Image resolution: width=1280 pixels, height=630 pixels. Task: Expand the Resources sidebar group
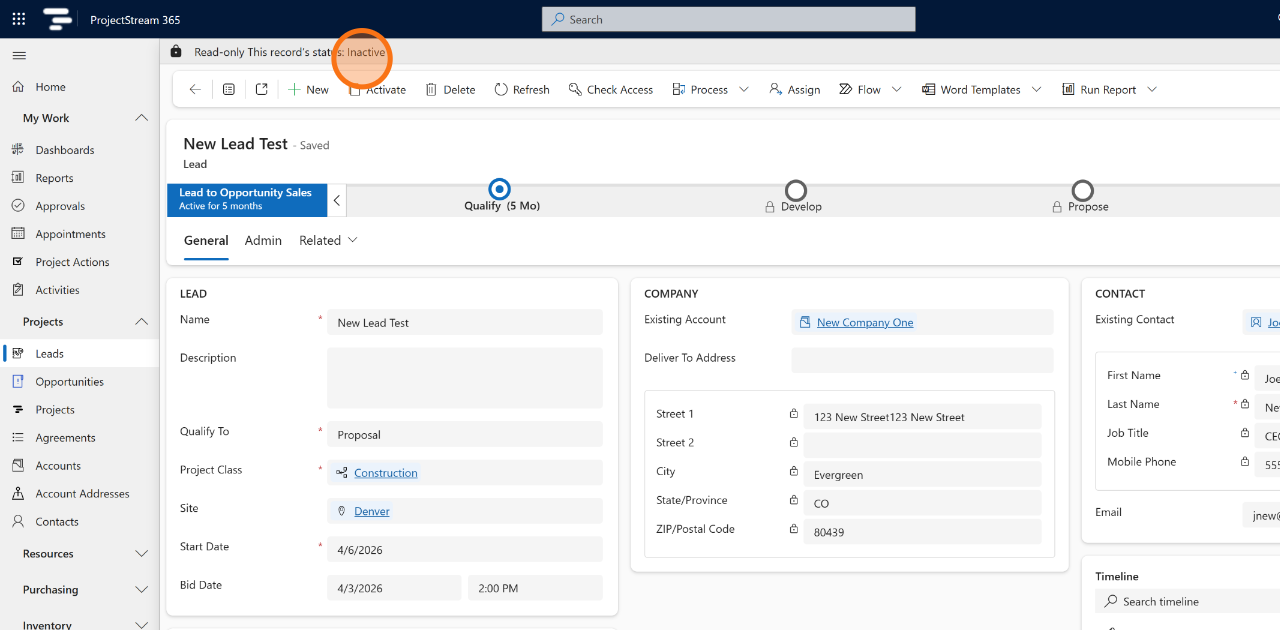click(x=141, y=554)
